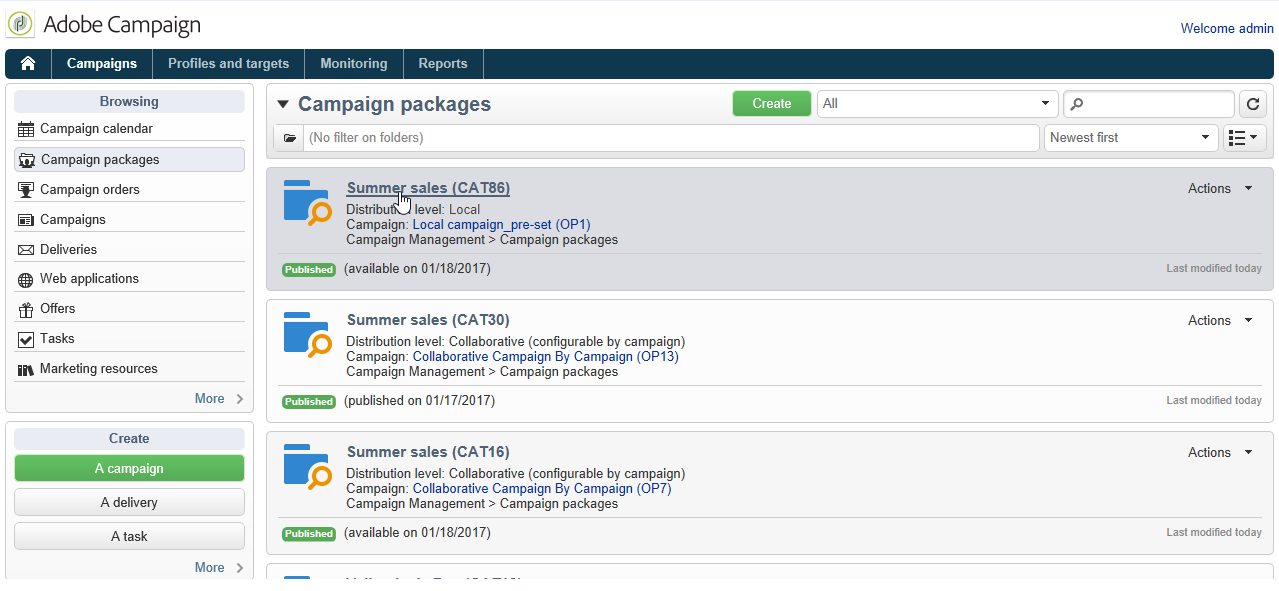Click the folder filter icon
The image size is (1279, 591).
(x=289, y=138)
